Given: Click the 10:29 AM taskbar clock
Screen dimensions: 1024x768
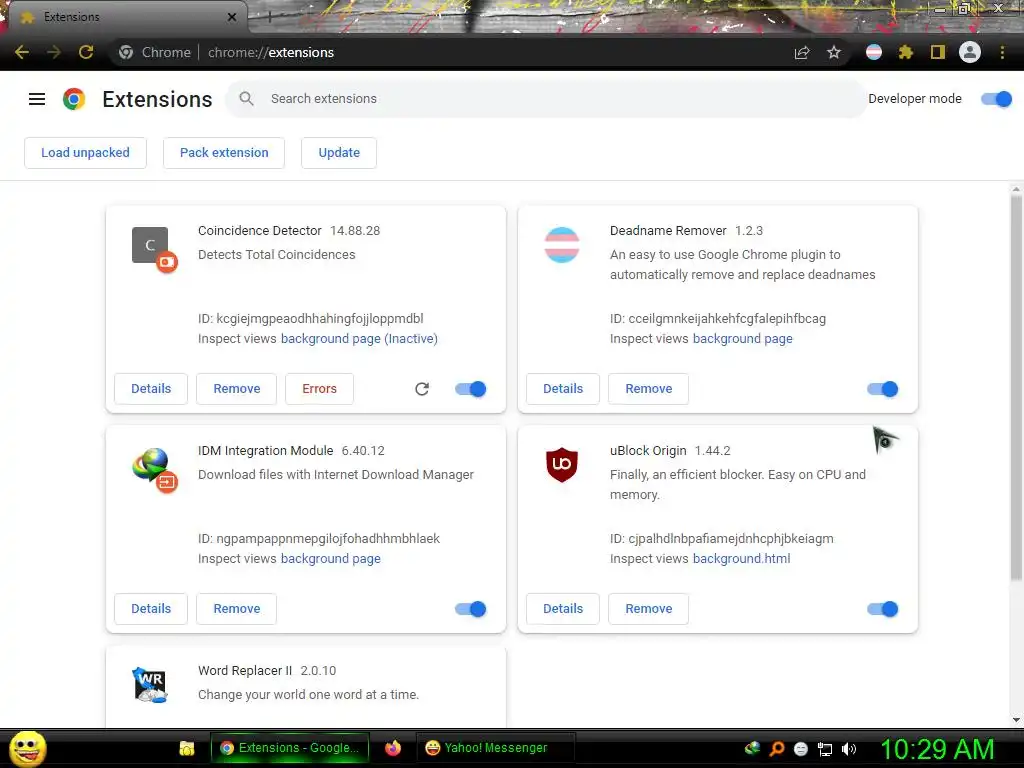Looking at the screenshot, I should click(937, 749).
